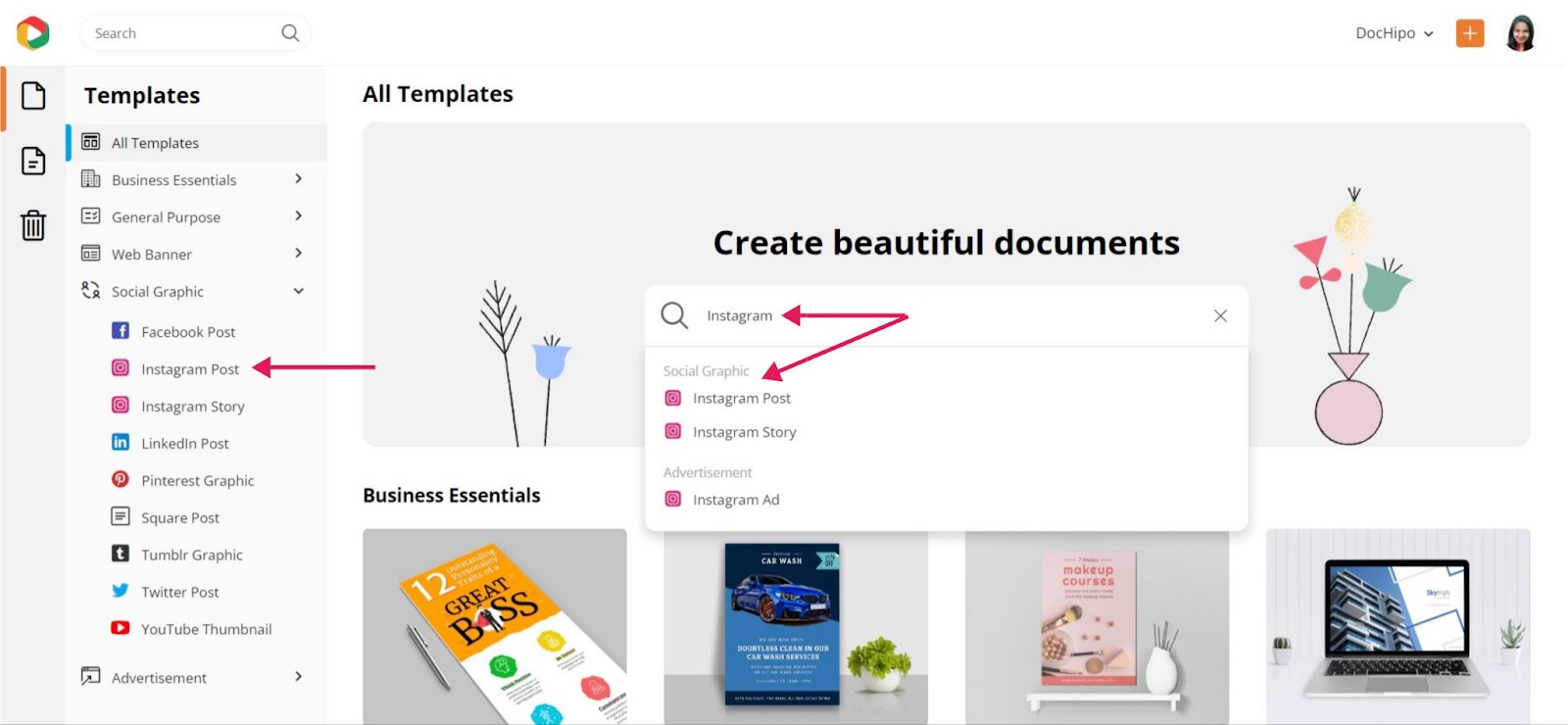Open the Car Wash flyer thumbnail

(x=796, y=627)
